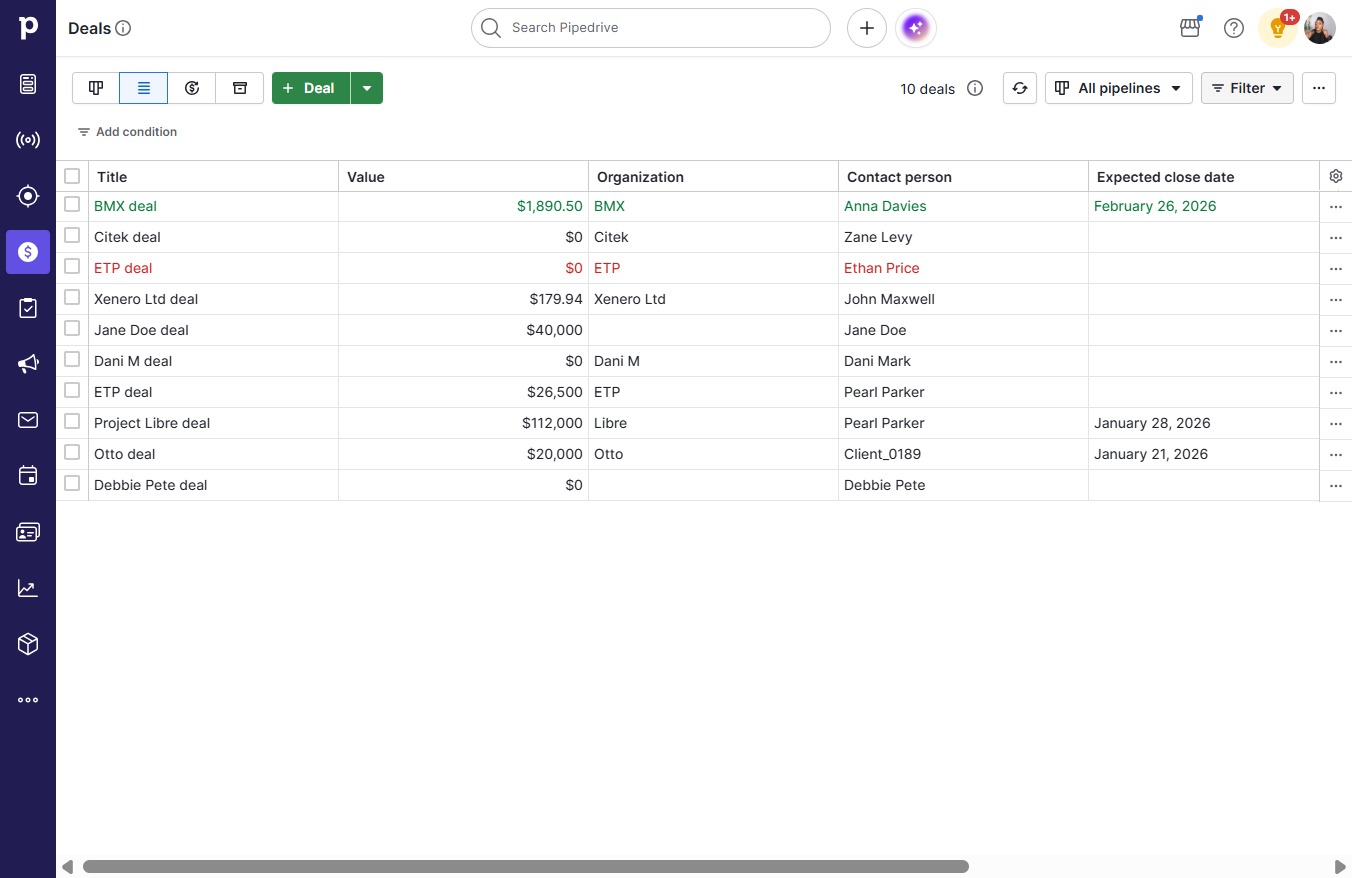Open the Project Libre deal link
The height and width of the screenshot is (878, 1352).
coord(152,423)
